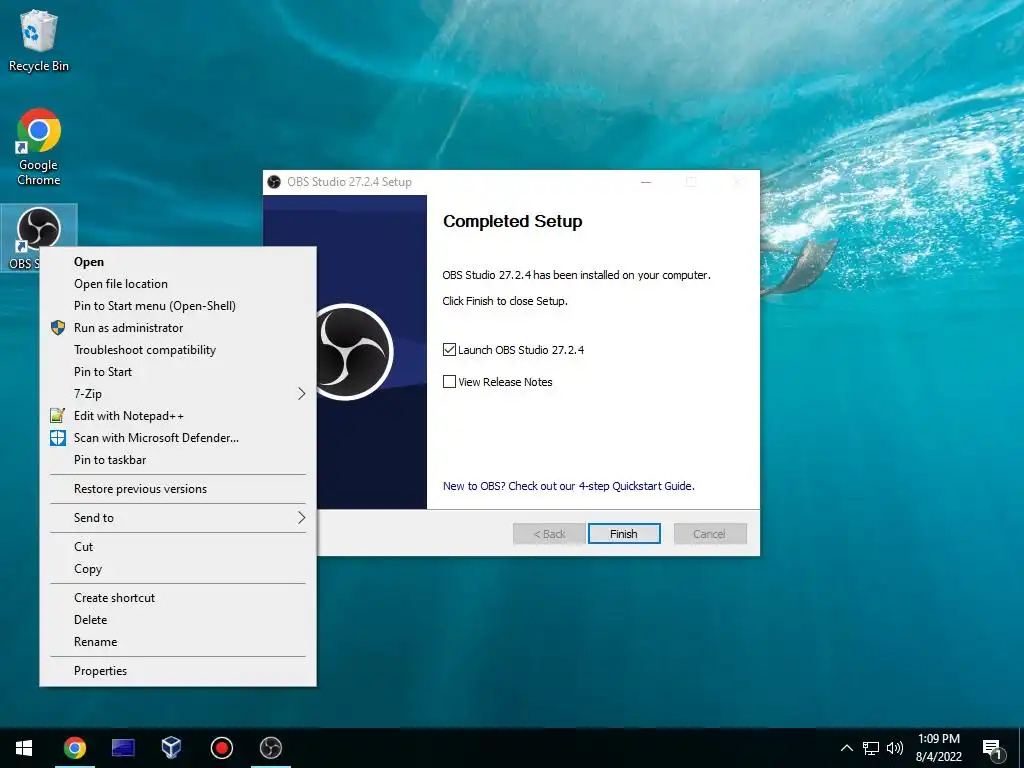Check View Release Notes box
The height and width of the screenshot is (768, 1024).
pos(449,381)
